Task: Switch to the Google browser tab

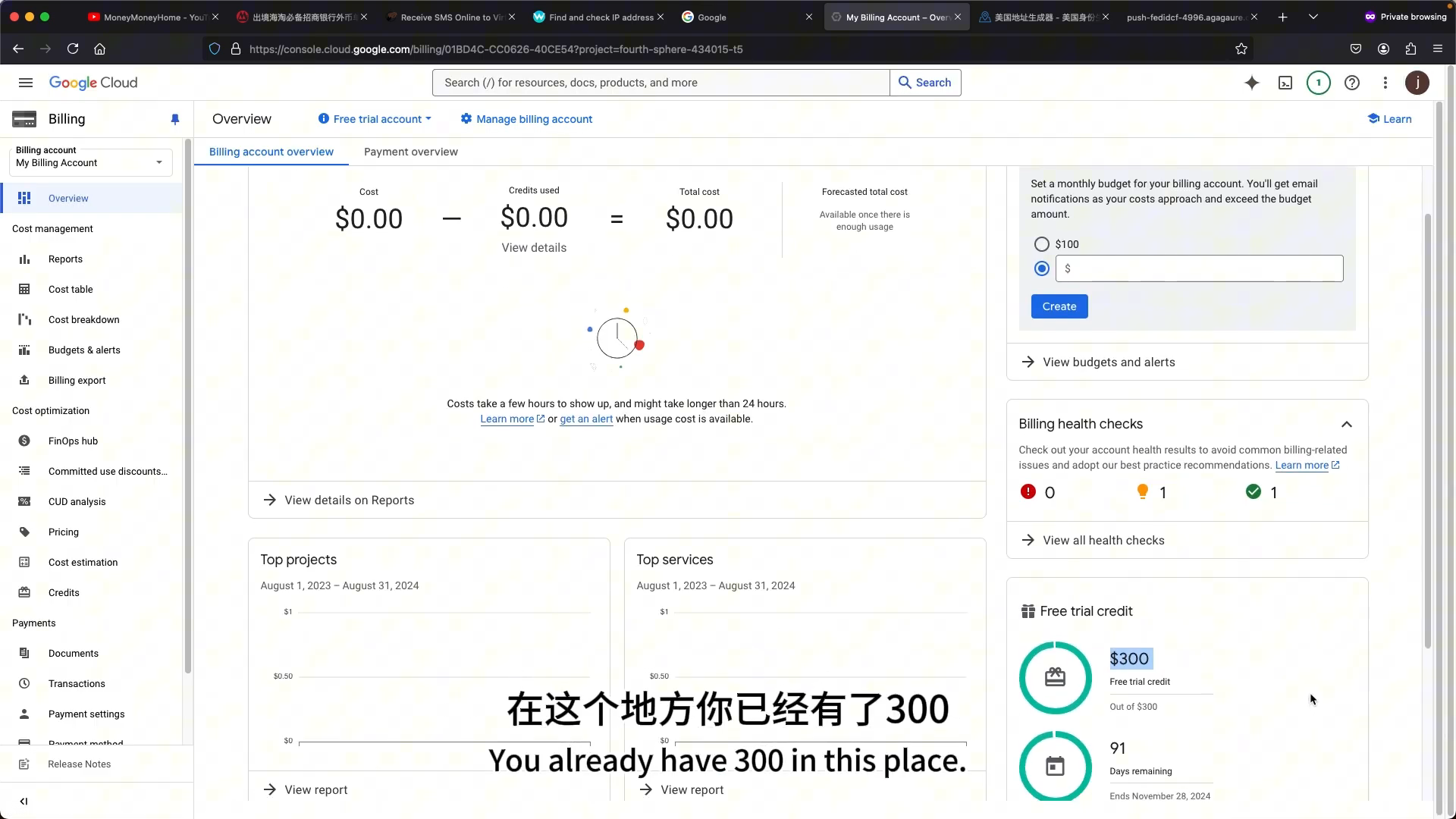Action: pos(748,17)
